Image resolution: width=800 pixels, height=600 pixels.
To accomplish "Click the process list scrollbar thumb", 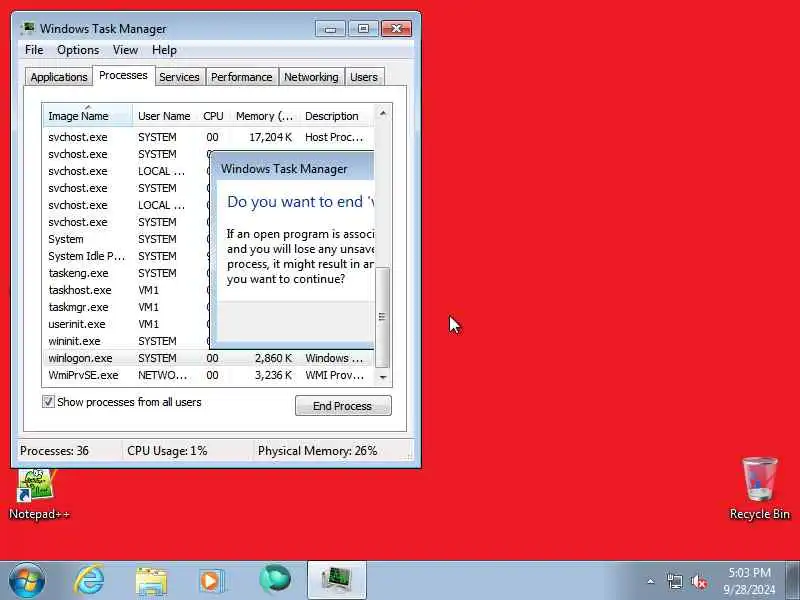I will click(383, 317).
